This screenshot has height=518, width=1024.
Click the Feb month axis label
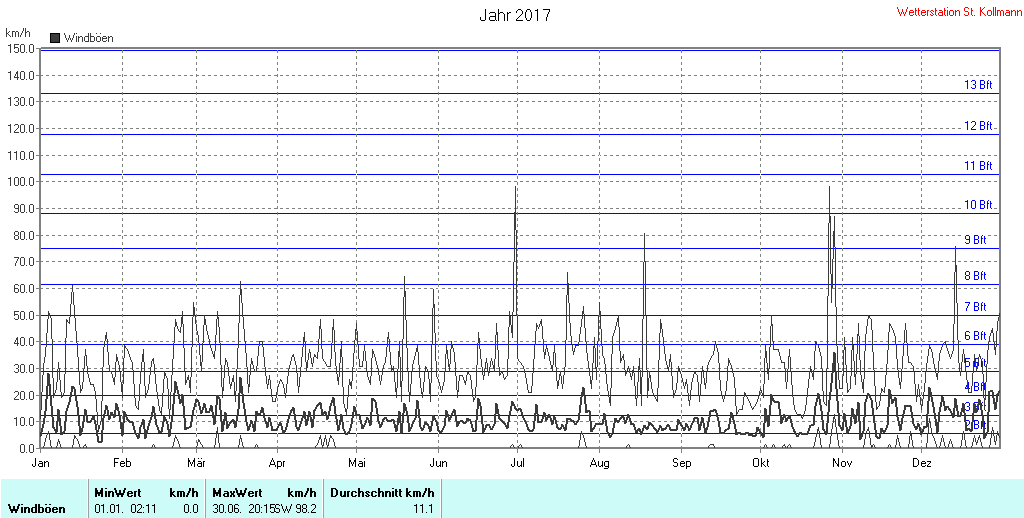[122, 463]
